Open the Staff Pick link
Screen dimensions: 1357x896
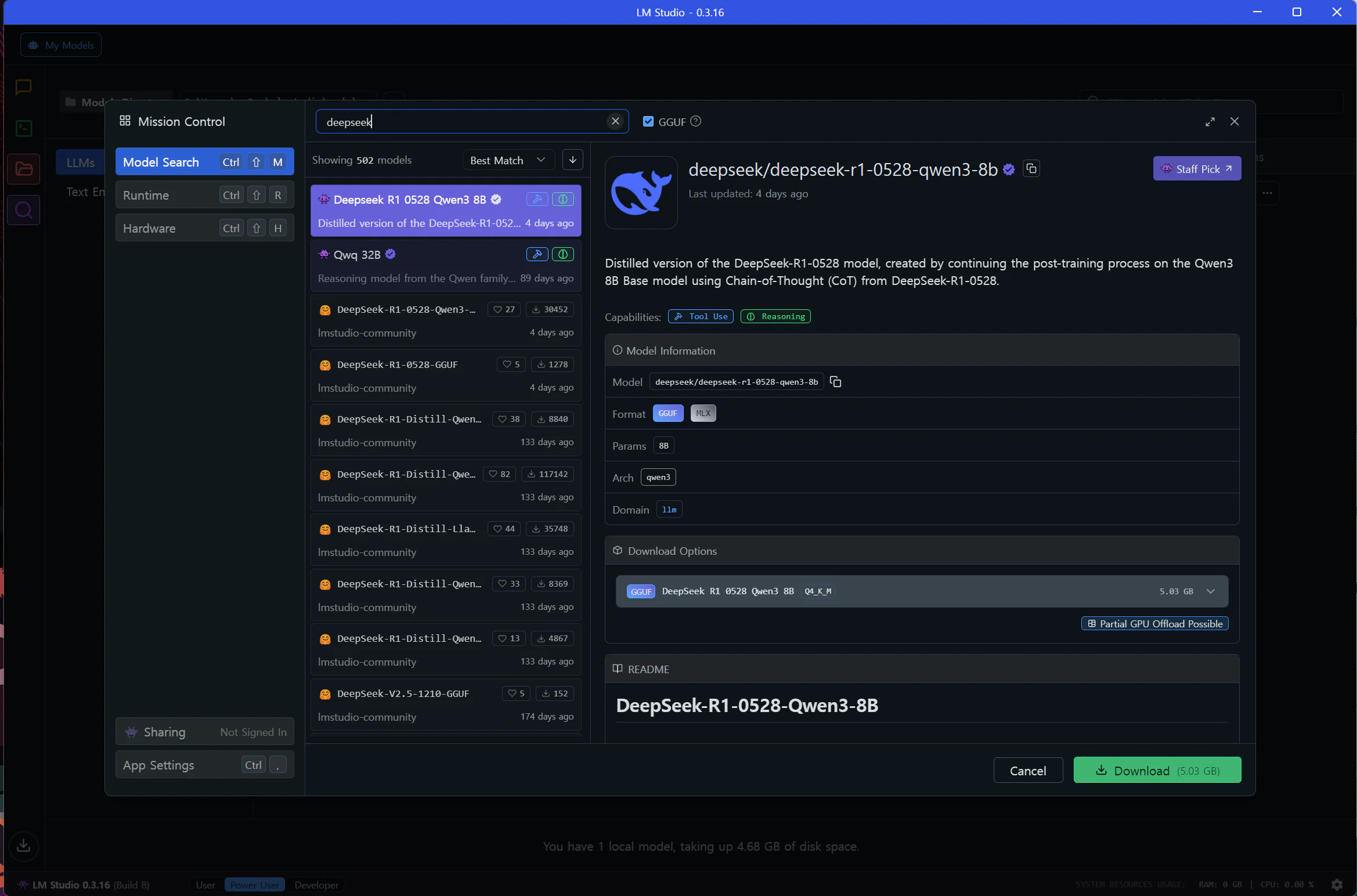pyautogui.click(x=1197, y=168)
